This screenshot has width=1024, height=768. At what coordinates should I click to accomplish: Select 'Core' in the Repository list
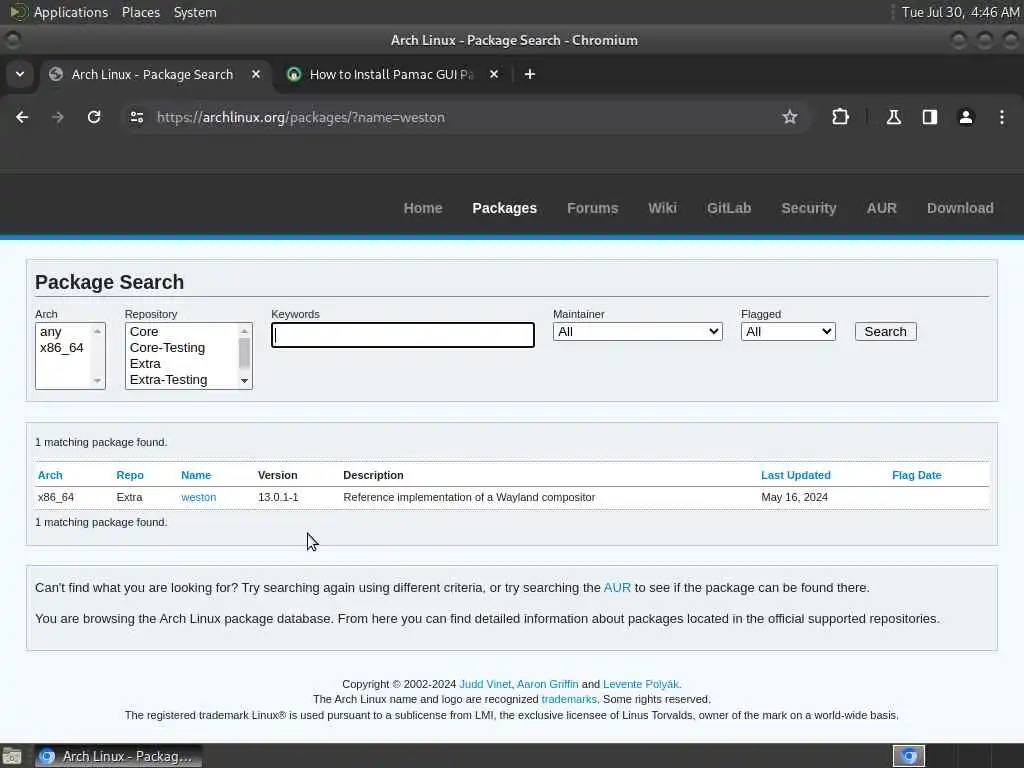coord(182,332)
